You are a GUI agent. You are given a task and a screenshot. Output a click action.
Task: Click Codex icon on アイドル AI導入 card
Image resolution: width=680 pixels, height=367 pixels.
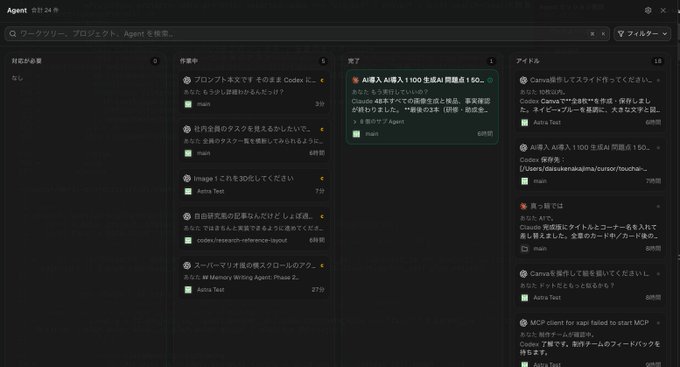pyautogui.click(x=523, y=147)
